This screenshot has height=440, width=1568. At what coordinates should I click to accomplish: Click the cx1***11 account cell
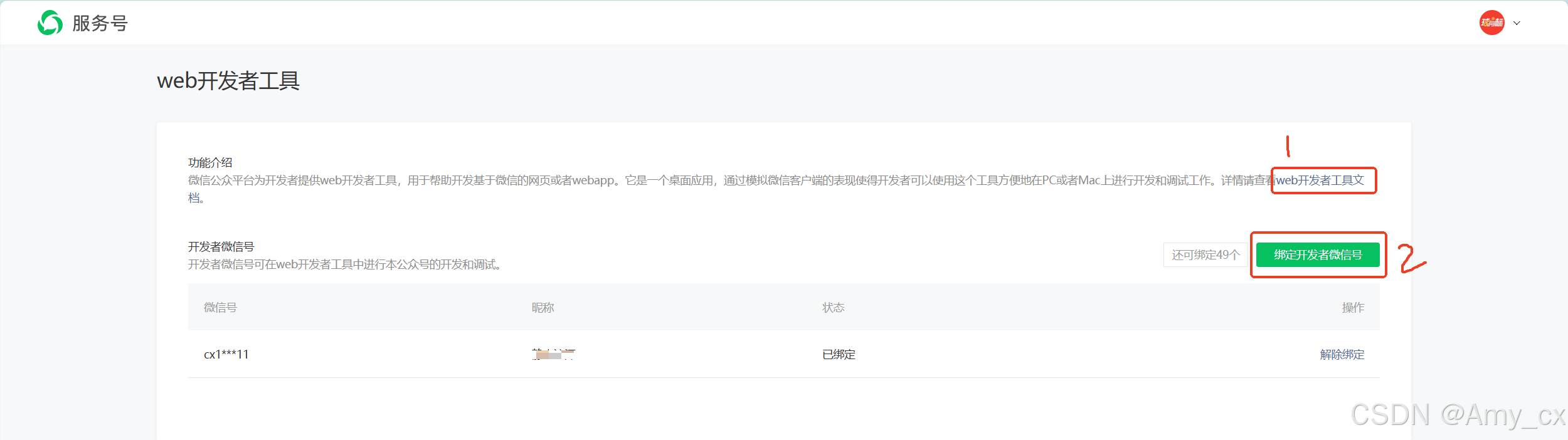click(226, 355)
